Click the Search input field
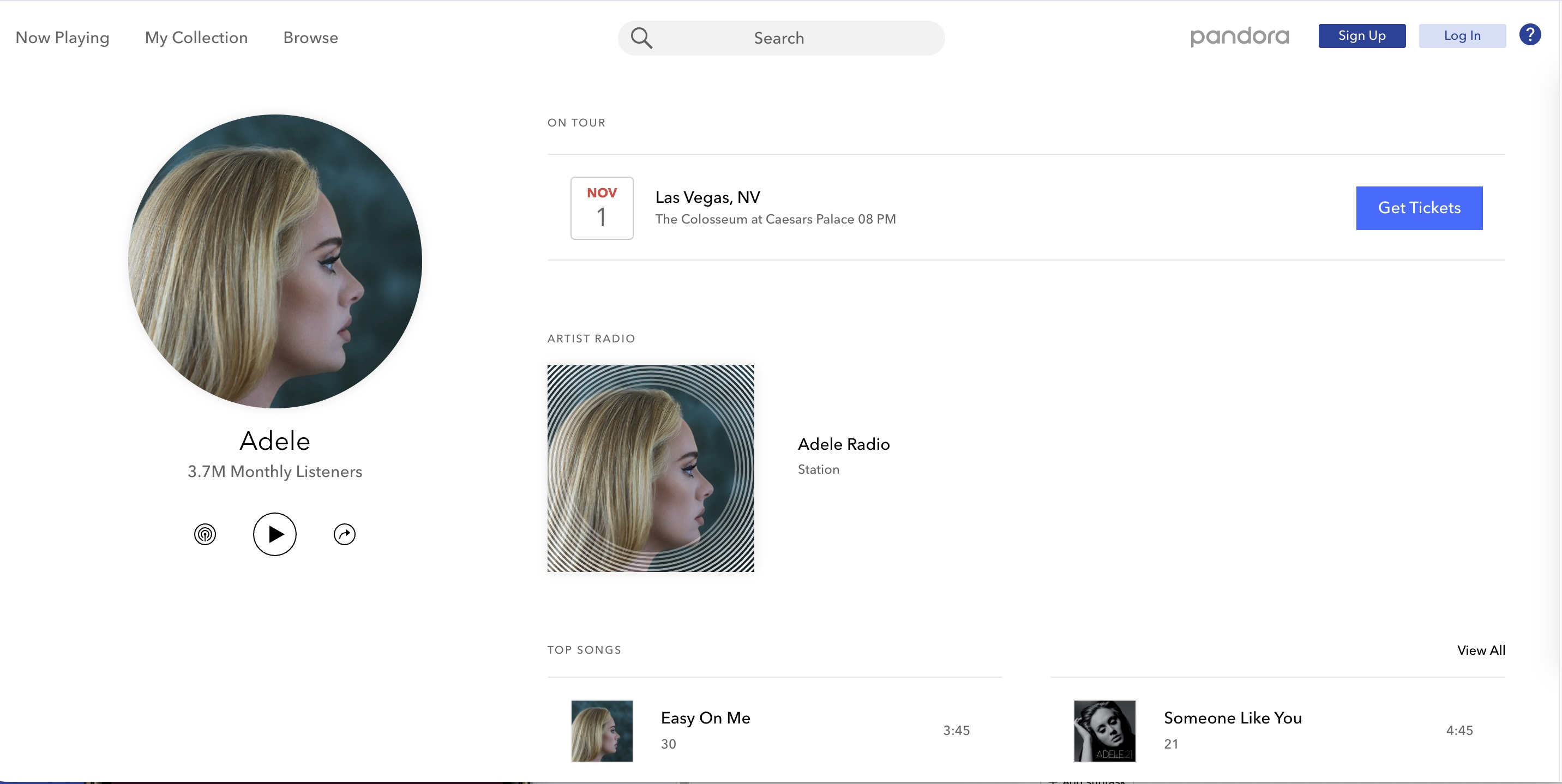The height and width of the screenshot is (784, 1562). point(781,37)
